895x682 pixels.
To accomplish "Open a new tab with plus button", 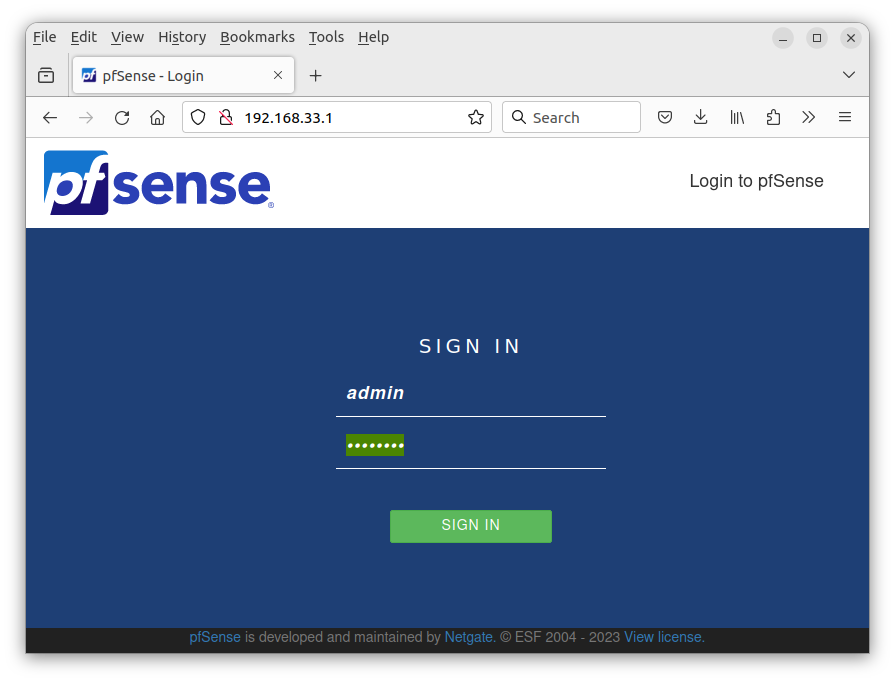I will (316, 75).
